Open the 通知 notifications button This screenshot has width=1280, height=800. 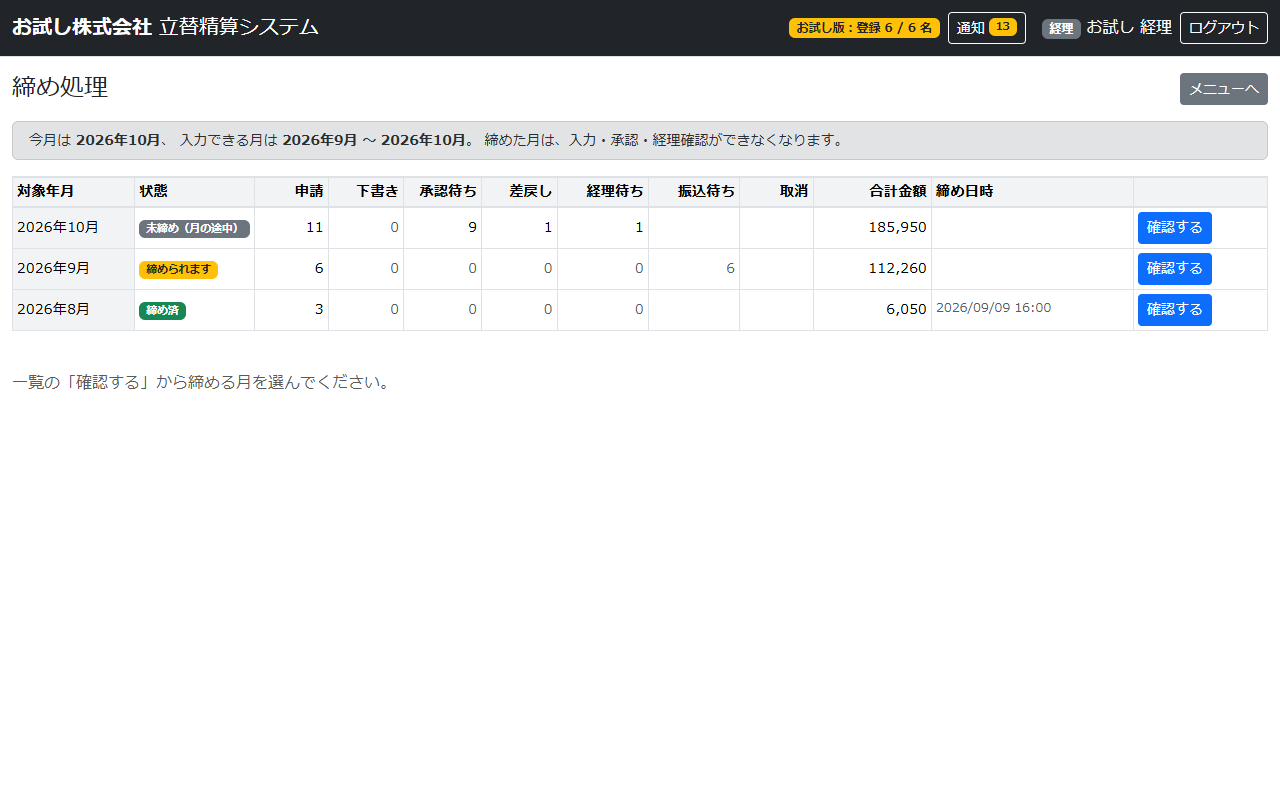coord(986,28)
